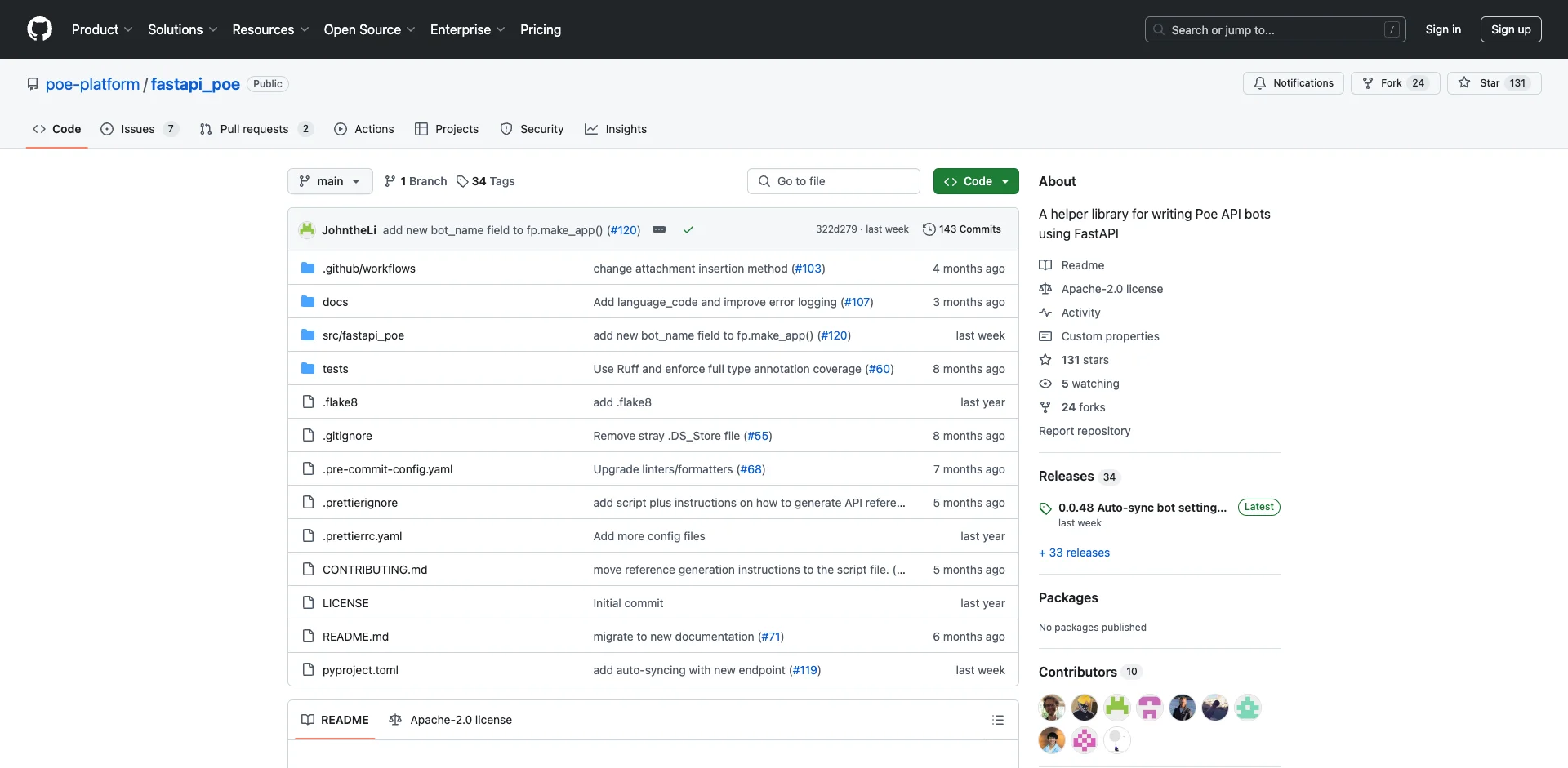
Task: Open the pyproject.toml file
Action: point(360,670)
